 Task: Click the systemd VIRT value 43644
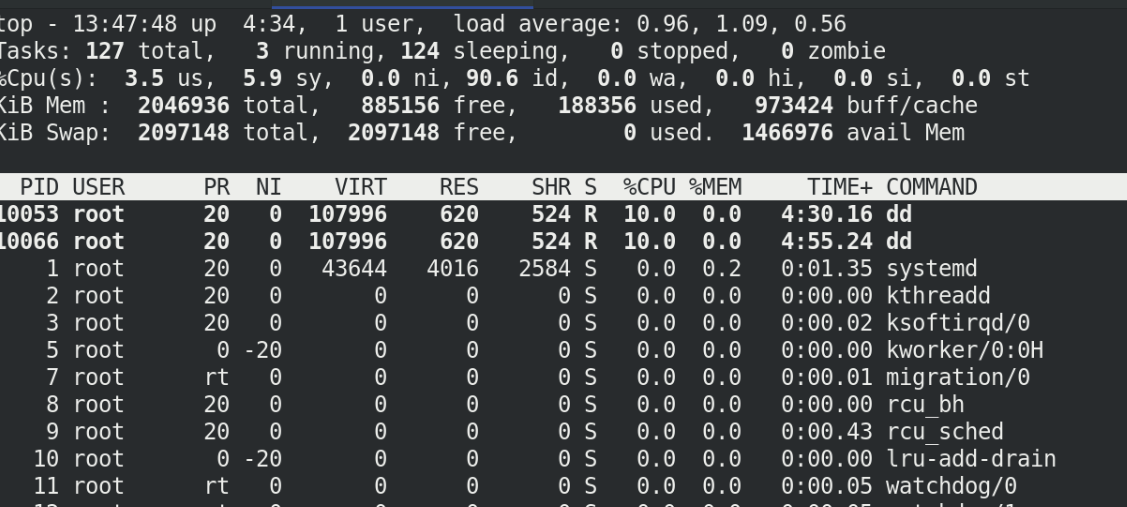(354, 268)
